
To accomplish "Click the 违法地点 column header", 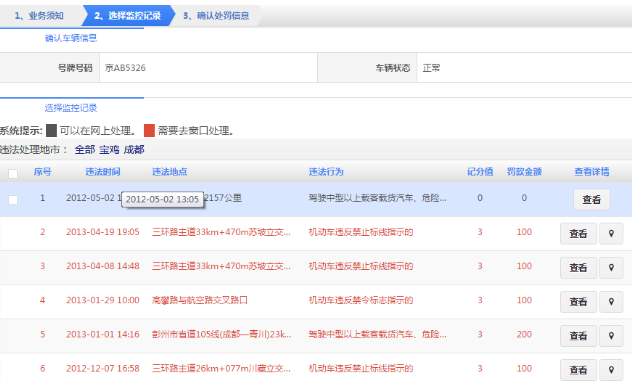I will [170, 172].
